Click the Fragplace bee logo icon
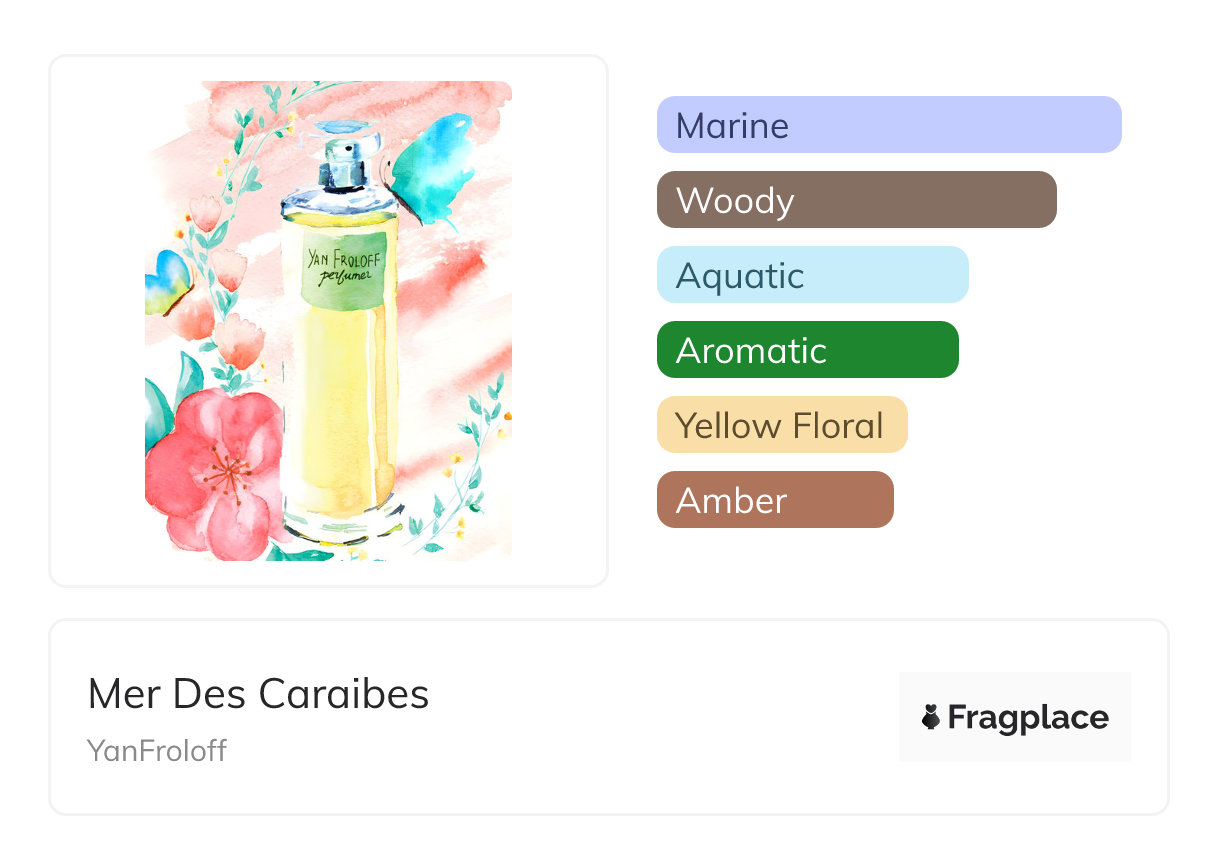 [931, 717]
